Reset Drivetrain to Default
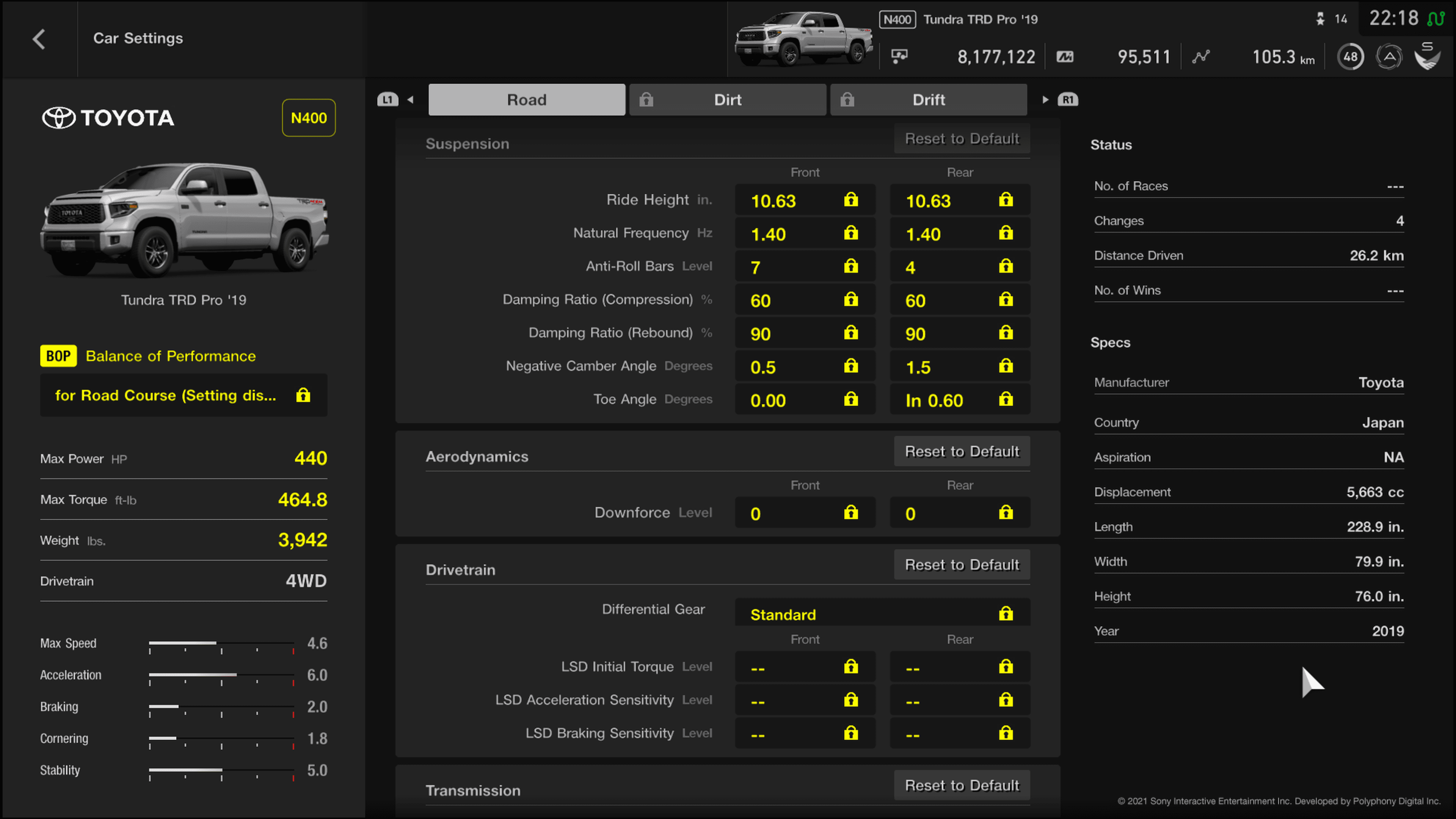Viewport: 1456px width, 819px height. [x=962, y=564]
